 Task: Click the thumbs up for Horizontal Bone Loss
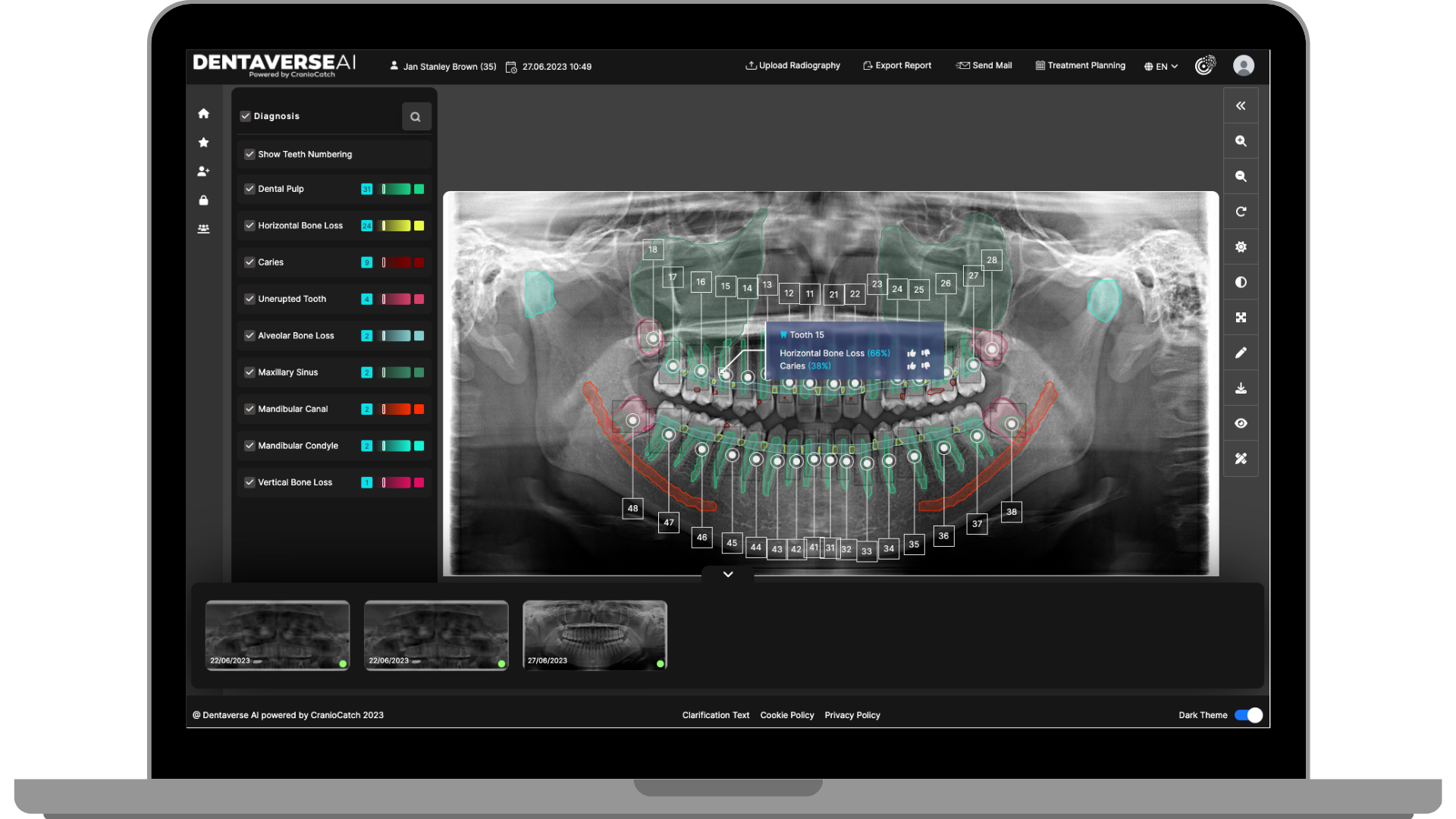click(912, 353)
